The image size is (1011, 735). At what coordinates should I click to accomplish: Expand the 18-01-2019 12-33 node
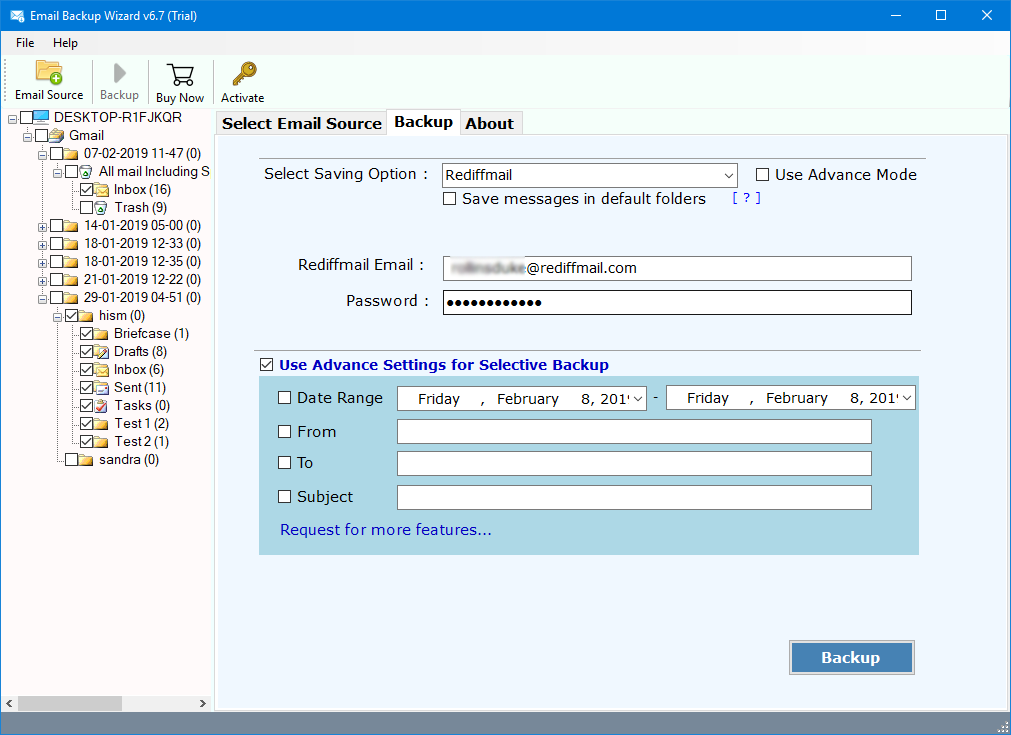point(42,245)
